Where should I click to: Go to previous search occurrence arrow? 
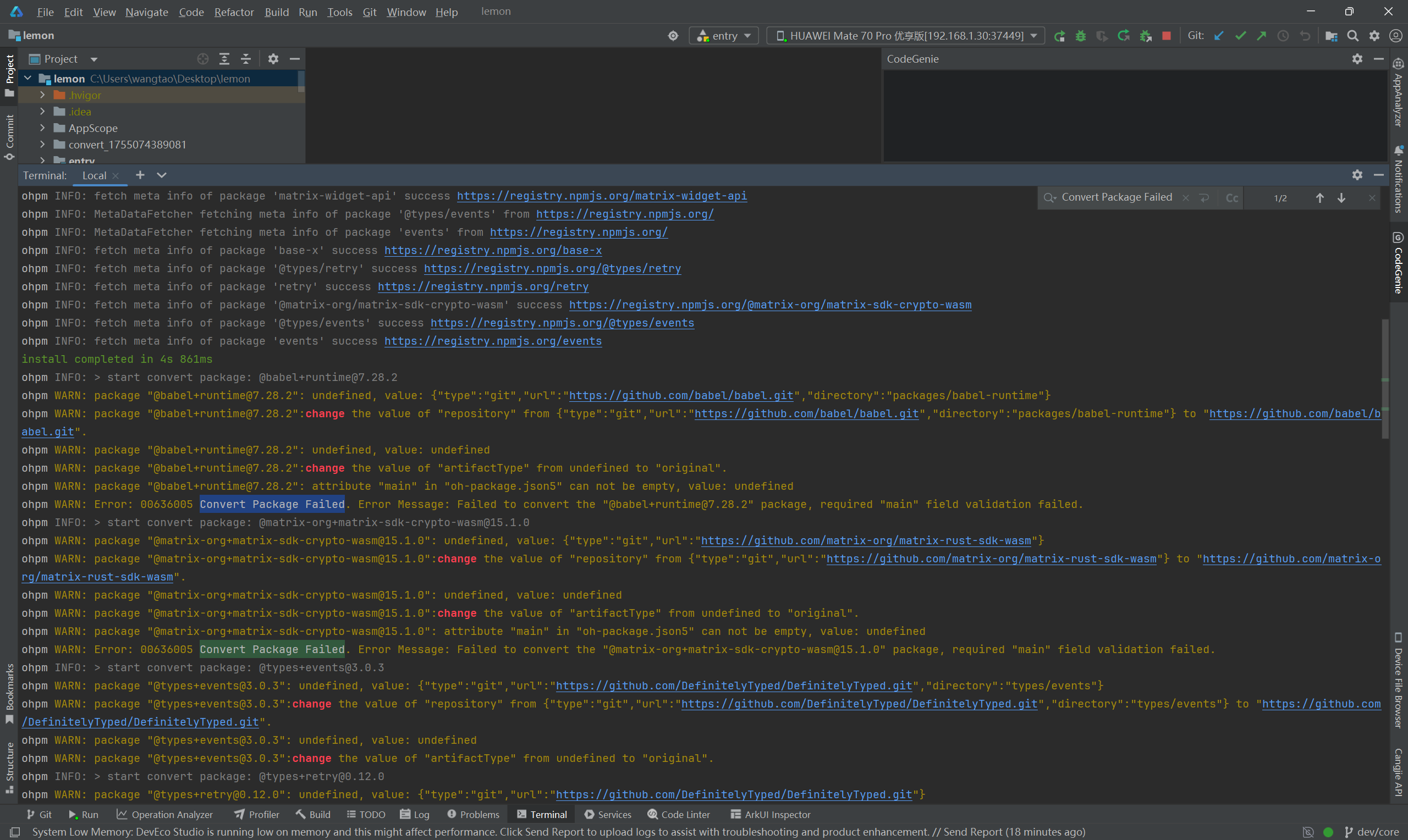click(1319, 197)
